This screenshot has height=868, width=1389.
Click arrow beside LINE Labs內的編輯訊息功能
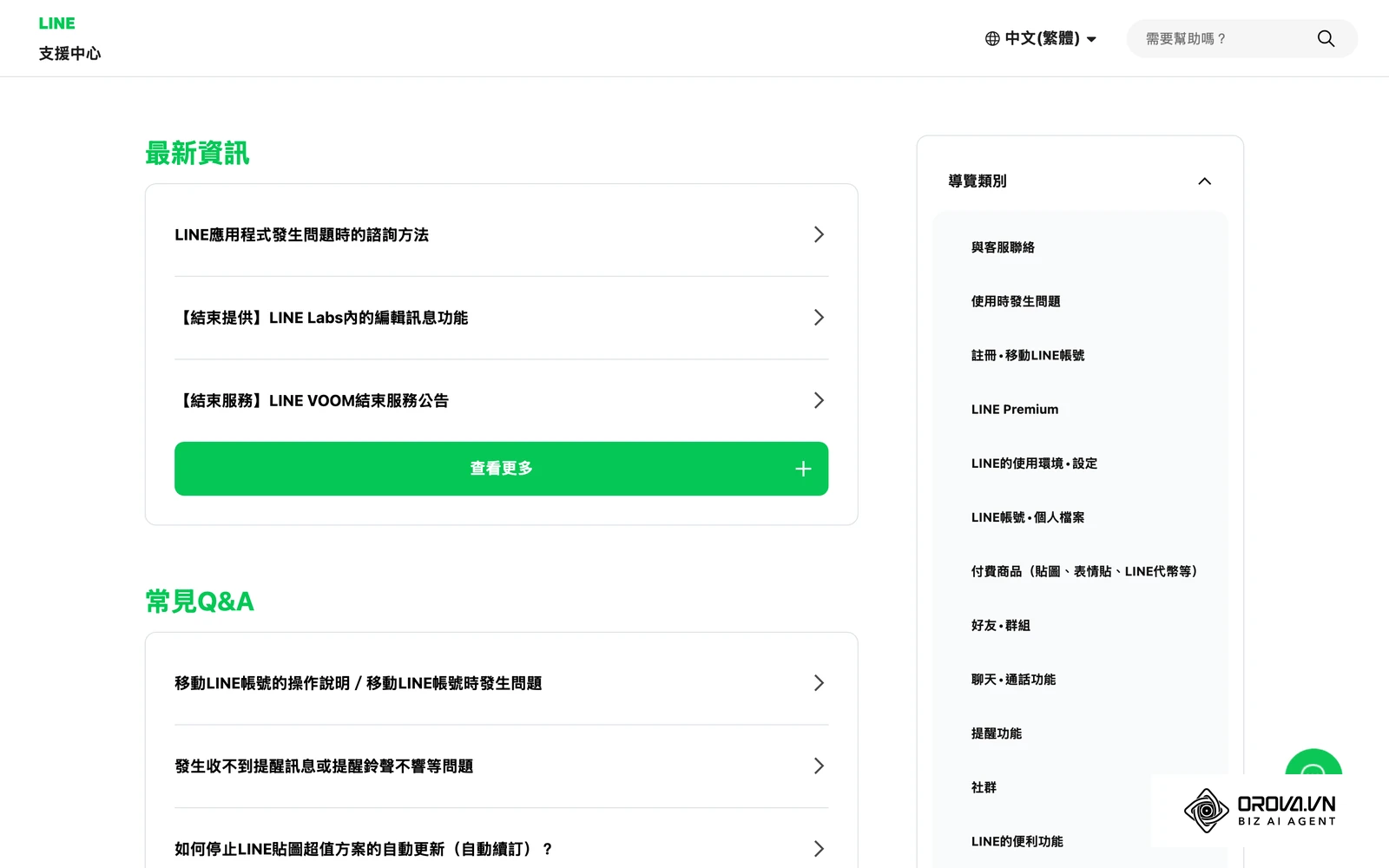click(x=819, y=318)
